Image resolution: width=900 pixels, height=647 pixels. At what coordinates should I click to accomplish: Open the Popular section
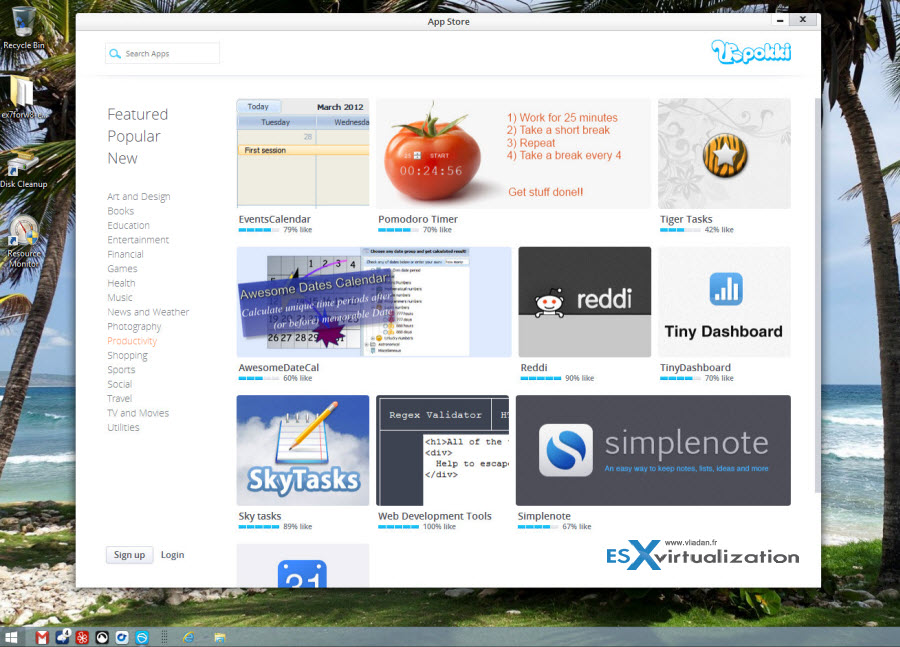(x=134, y=137)
